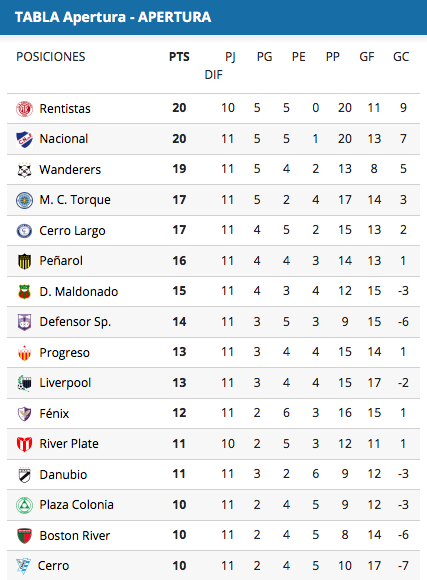
Task: Click the Rentistas club crest icon
Action: tap(24, 109)
